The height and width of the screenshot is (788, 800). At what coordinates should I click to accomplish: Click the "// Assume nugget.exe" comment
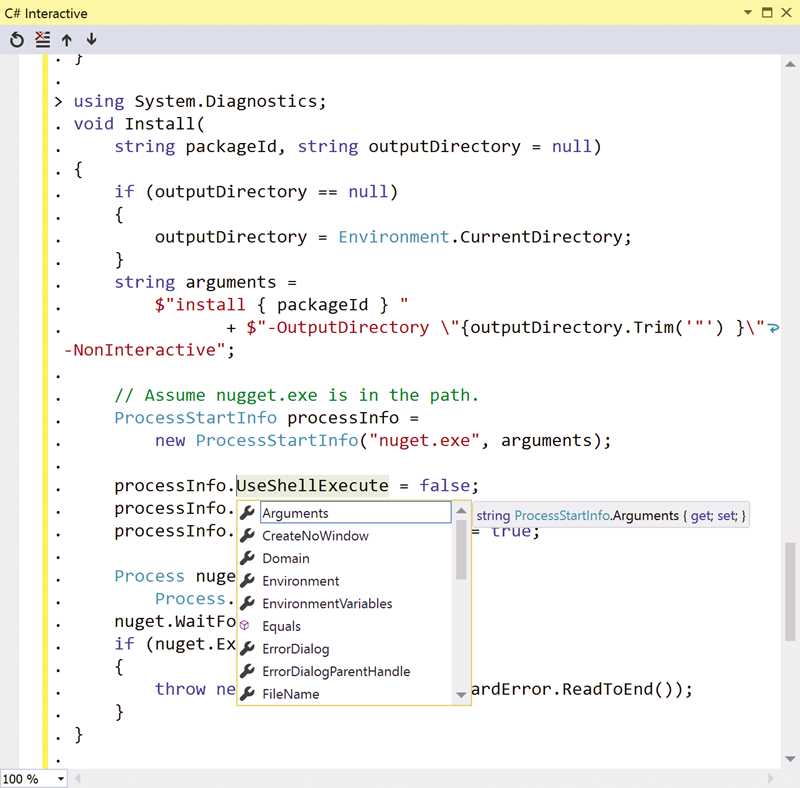[x=296, y=395]
